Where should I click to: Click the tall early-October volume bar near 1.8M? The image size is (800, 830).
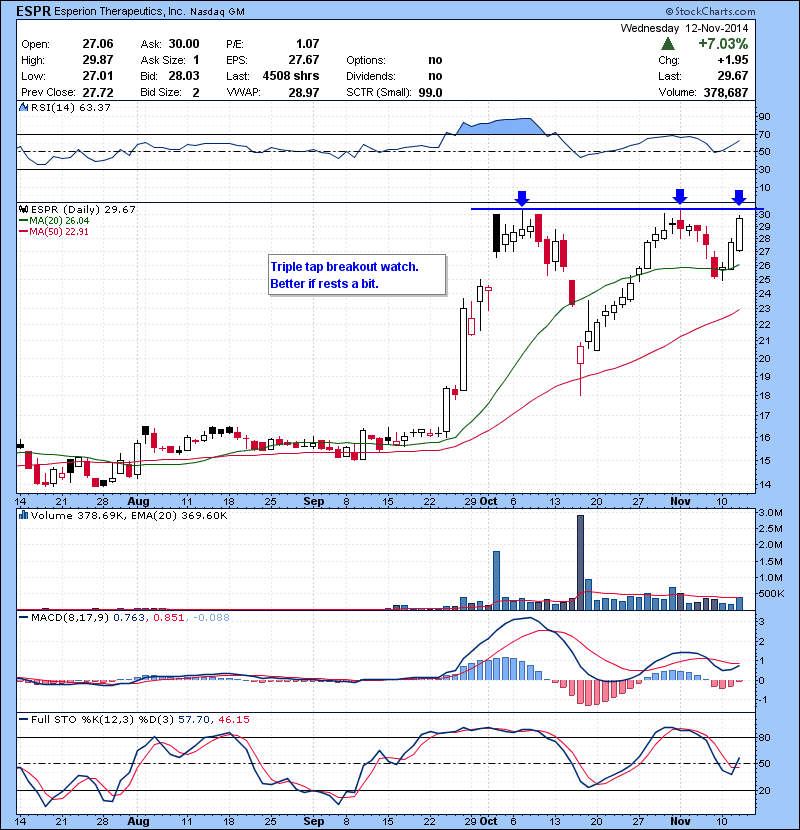[496, 580]
